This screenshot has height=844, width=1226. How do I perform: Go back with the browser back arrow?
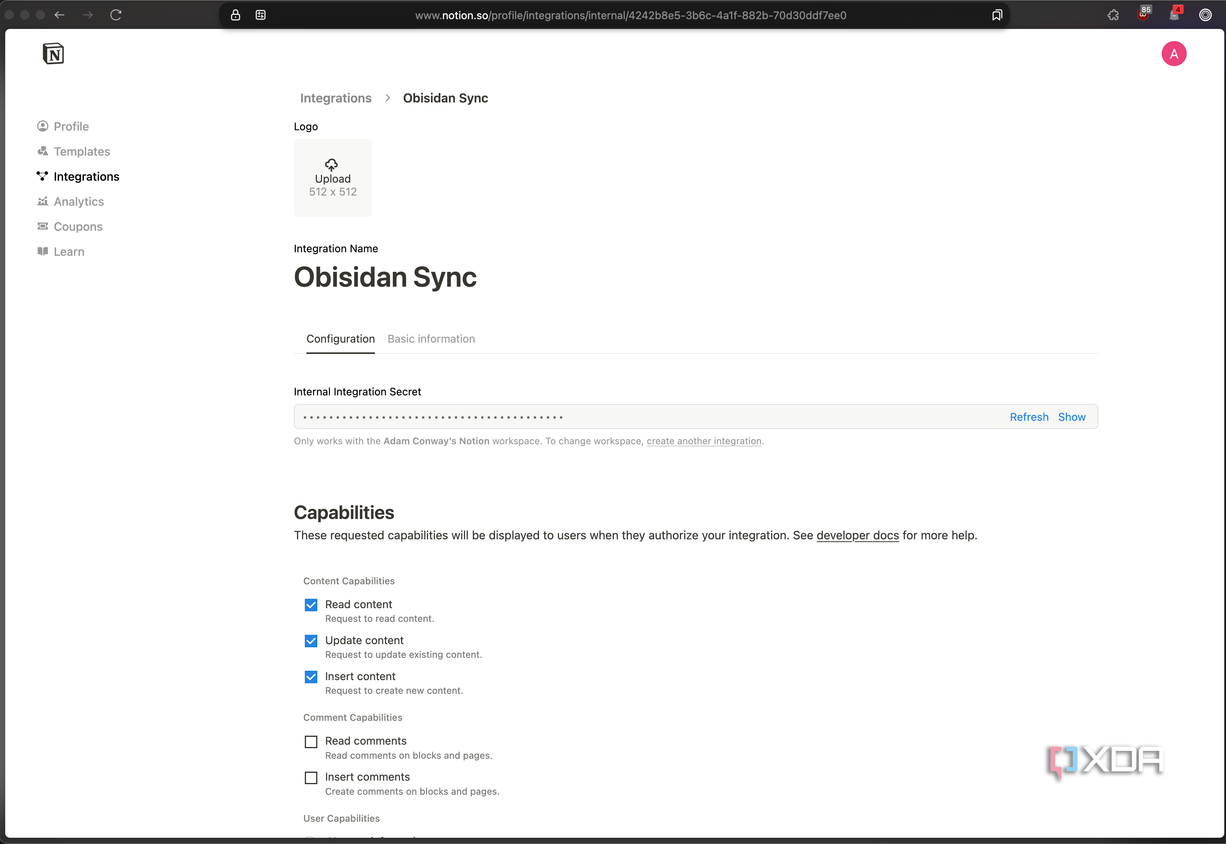pyautogui.click(x=59, y=15)
